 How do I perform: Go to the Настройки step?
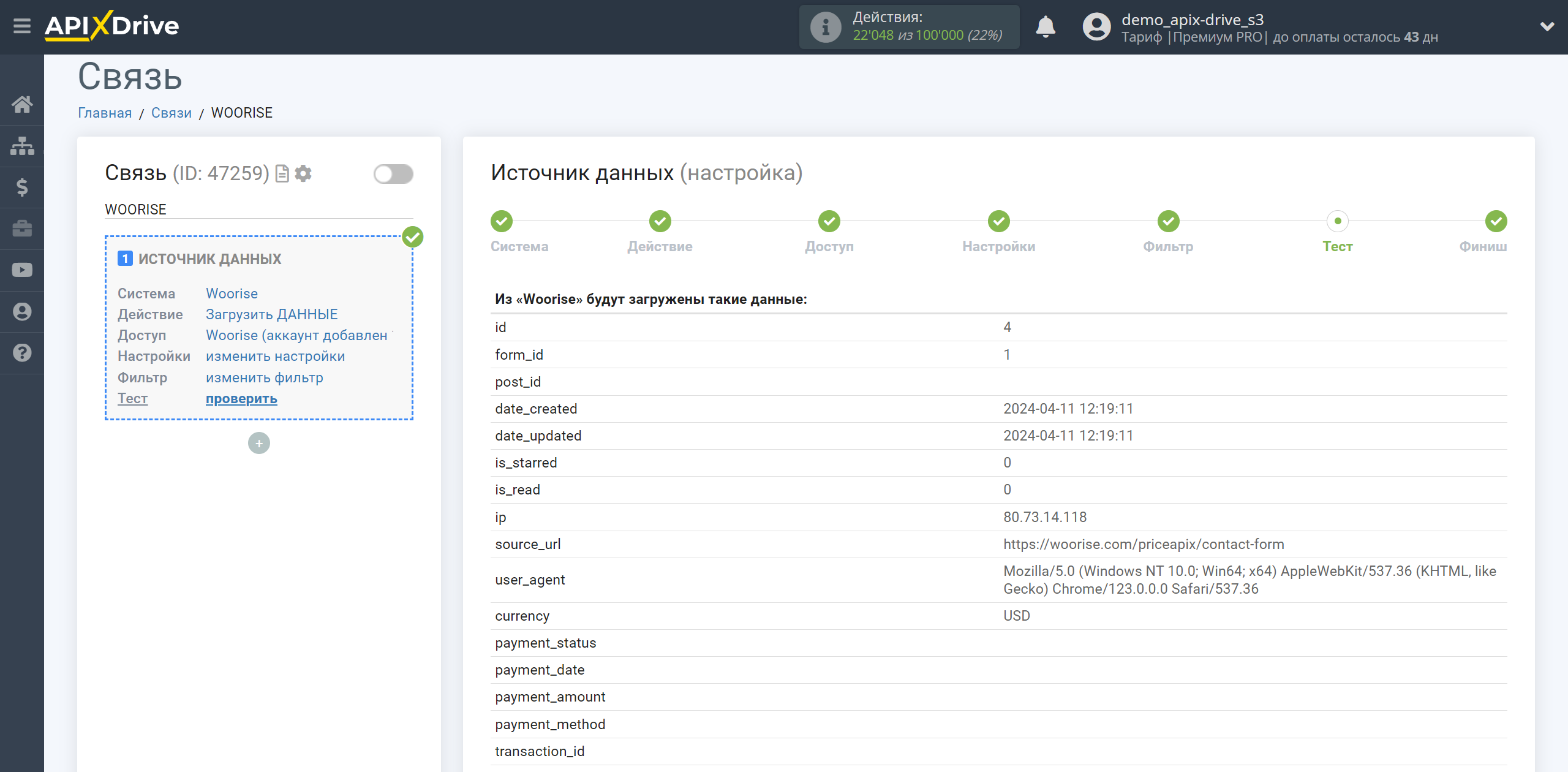coord(999,221)
